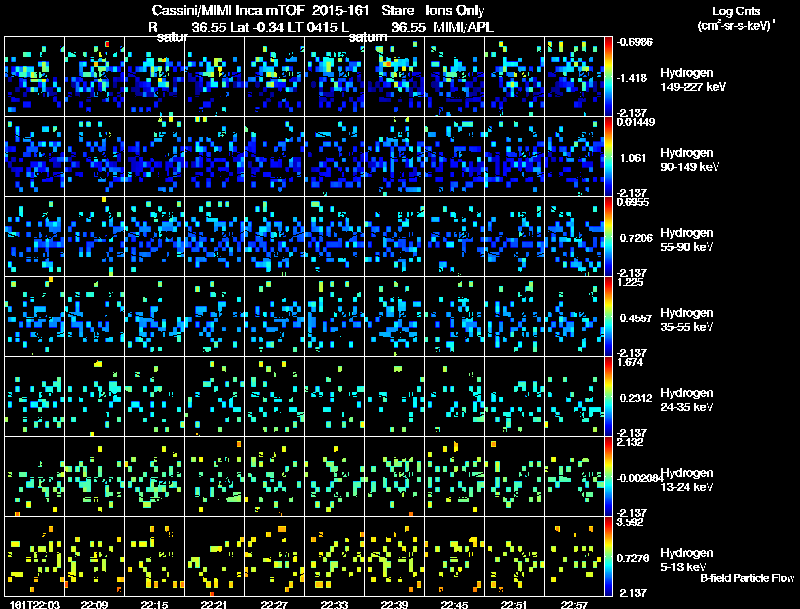Screen dimensions: 800x609
Task: Select the 0.7206 colorbar value
Action: click(636, 238)
